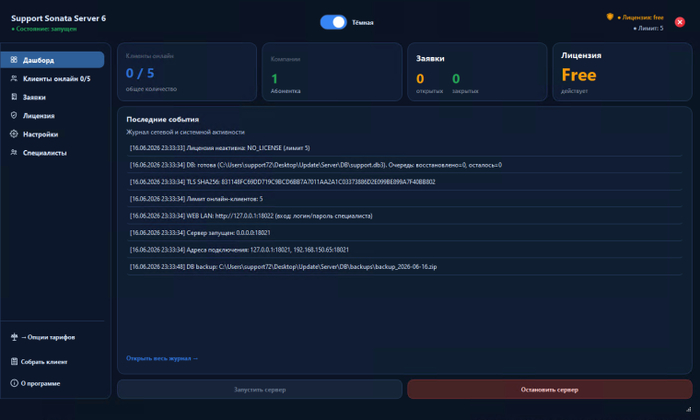The width and height of the screenshot is (700, 420).
Task: Click the window resize grip at bottom corner
Action: tap(688, 409)
